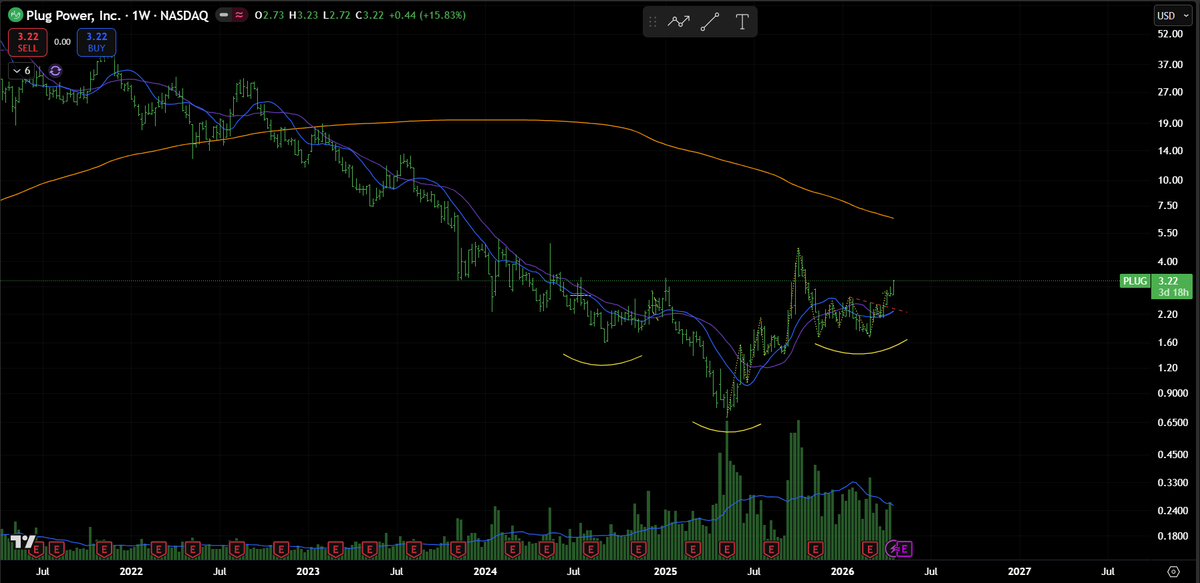Click the Plug Power, Inc. symbol title
This screenshot has width=1200, height=583.
[x=75, y=16]
